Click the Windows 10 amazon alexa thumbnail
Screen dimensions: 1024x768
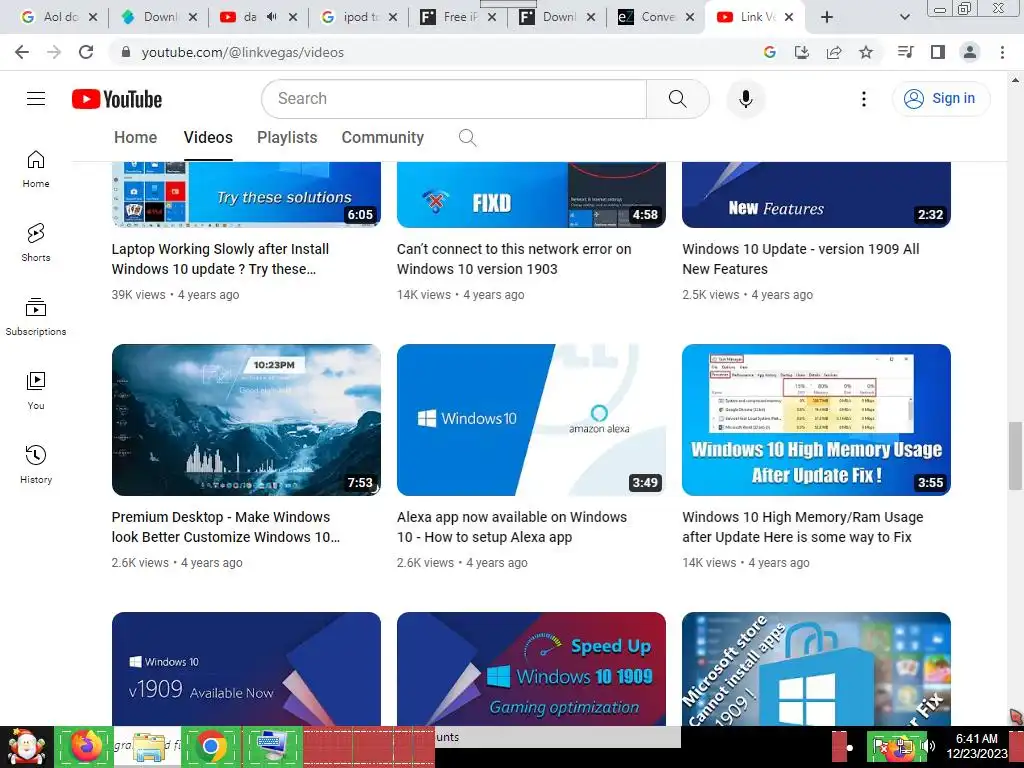point(532,420)
